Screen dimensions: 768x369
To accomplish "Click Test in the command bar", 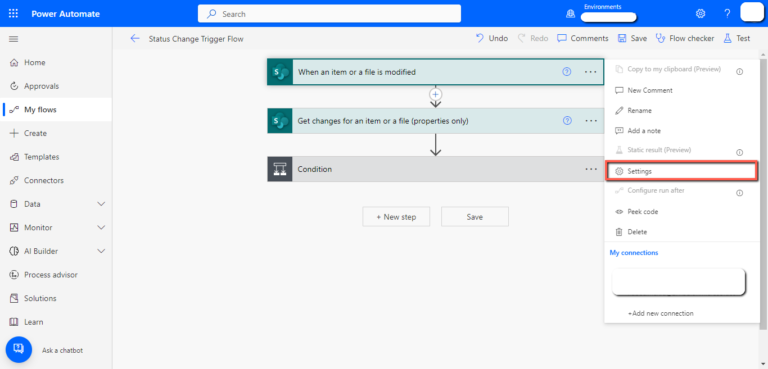I will pyautogui.click(x=737, y=38).
